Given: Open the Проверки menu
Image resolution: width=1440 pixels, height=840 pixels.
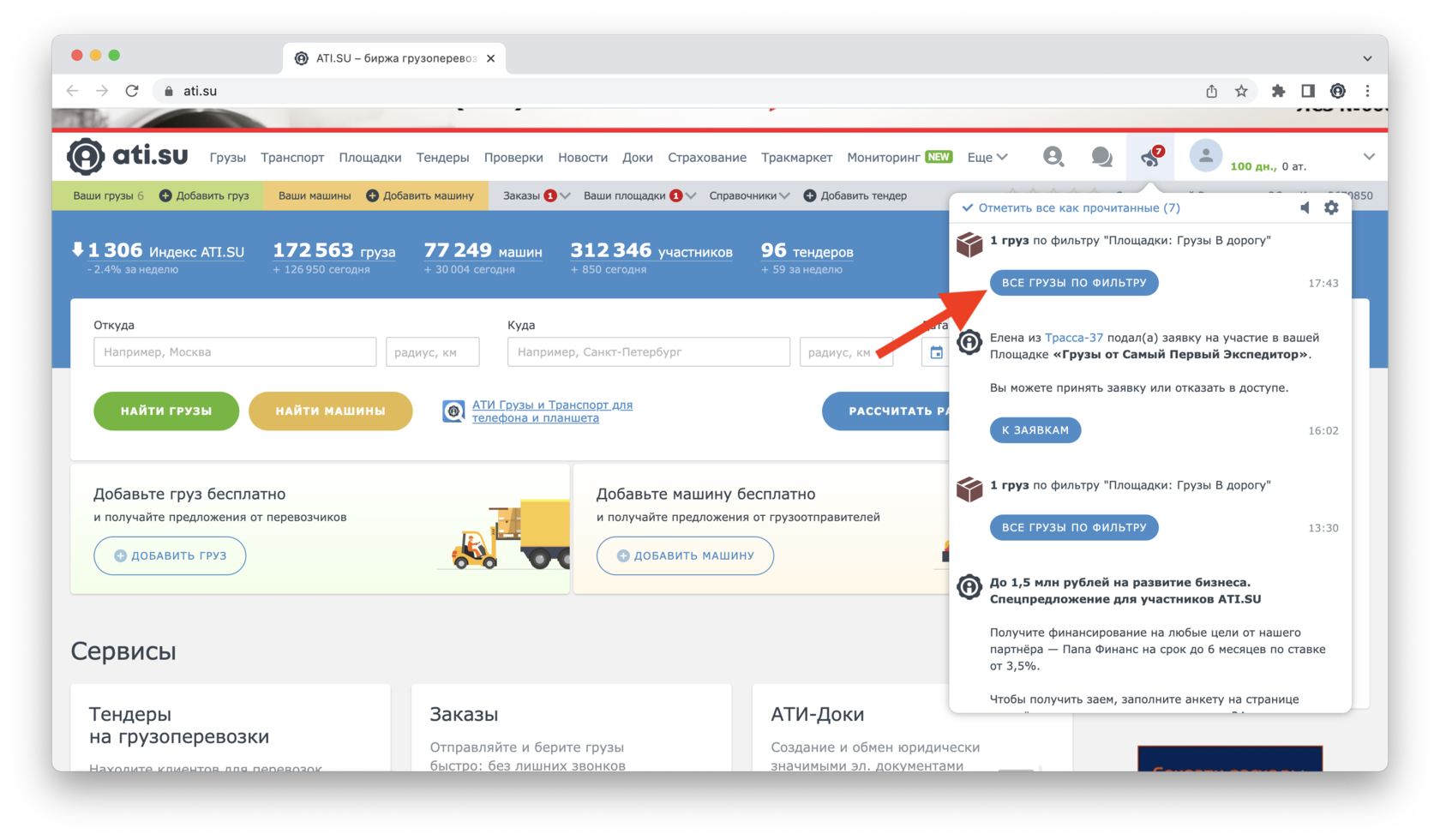Looking at the screenshot, I should pyautogui.click(x=513, y=157).
